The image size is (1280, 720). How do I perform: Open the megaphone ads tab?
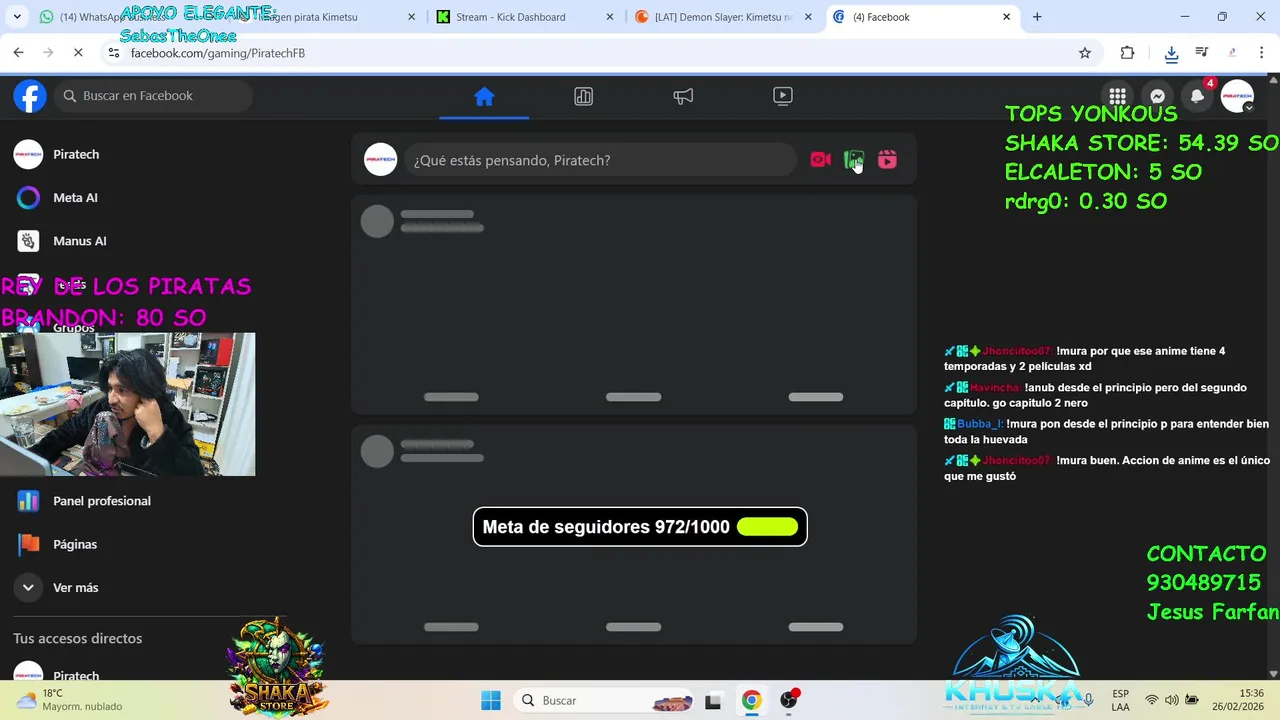pyautogui.click(x=683, y=96)
